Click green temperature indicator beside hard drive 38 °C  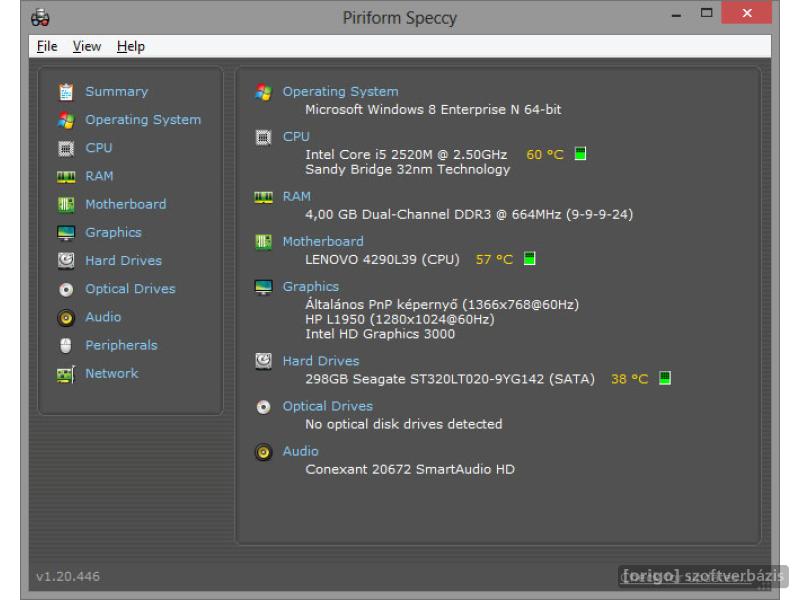[x=665, y=378]
